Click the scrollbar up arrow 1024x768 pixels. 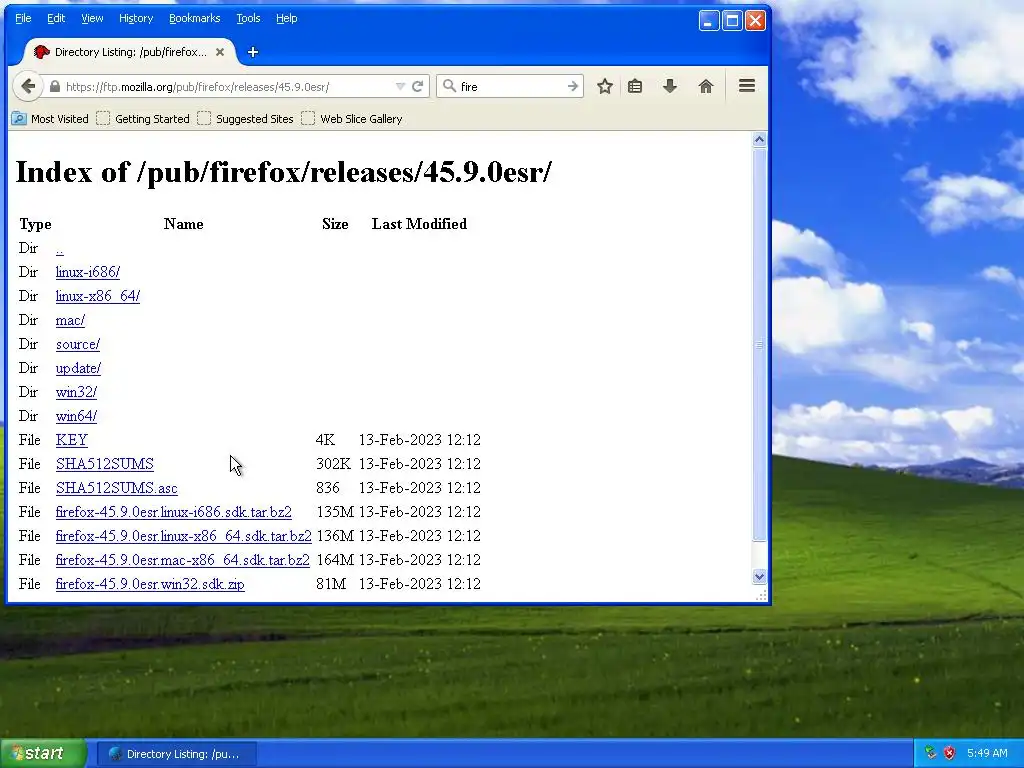click(x=759, y=139)
